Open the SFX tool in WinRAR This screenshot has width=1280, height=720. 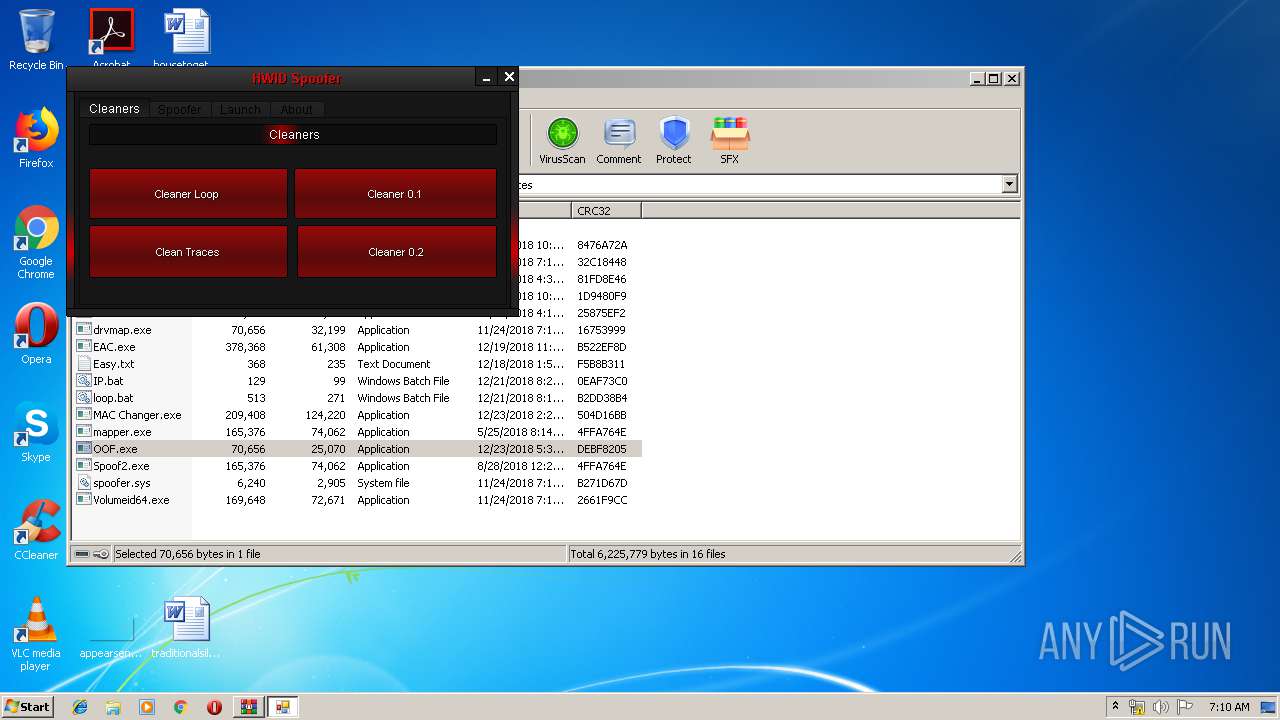coord(730,141)
